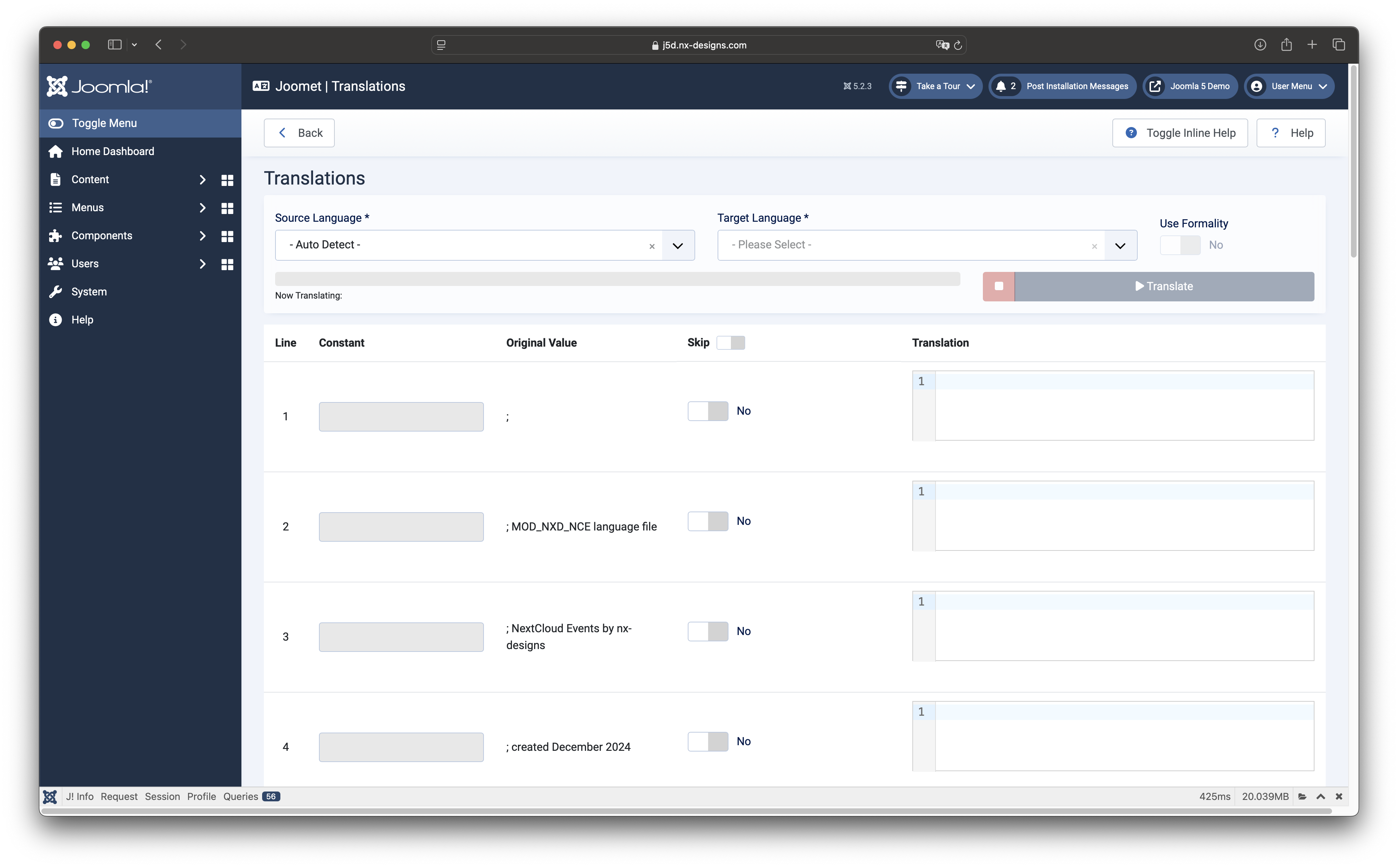The width and height of the screenshot is (1398, 868).
Task: Click the Help toolbar button
Action: (x=1291, y=133)
